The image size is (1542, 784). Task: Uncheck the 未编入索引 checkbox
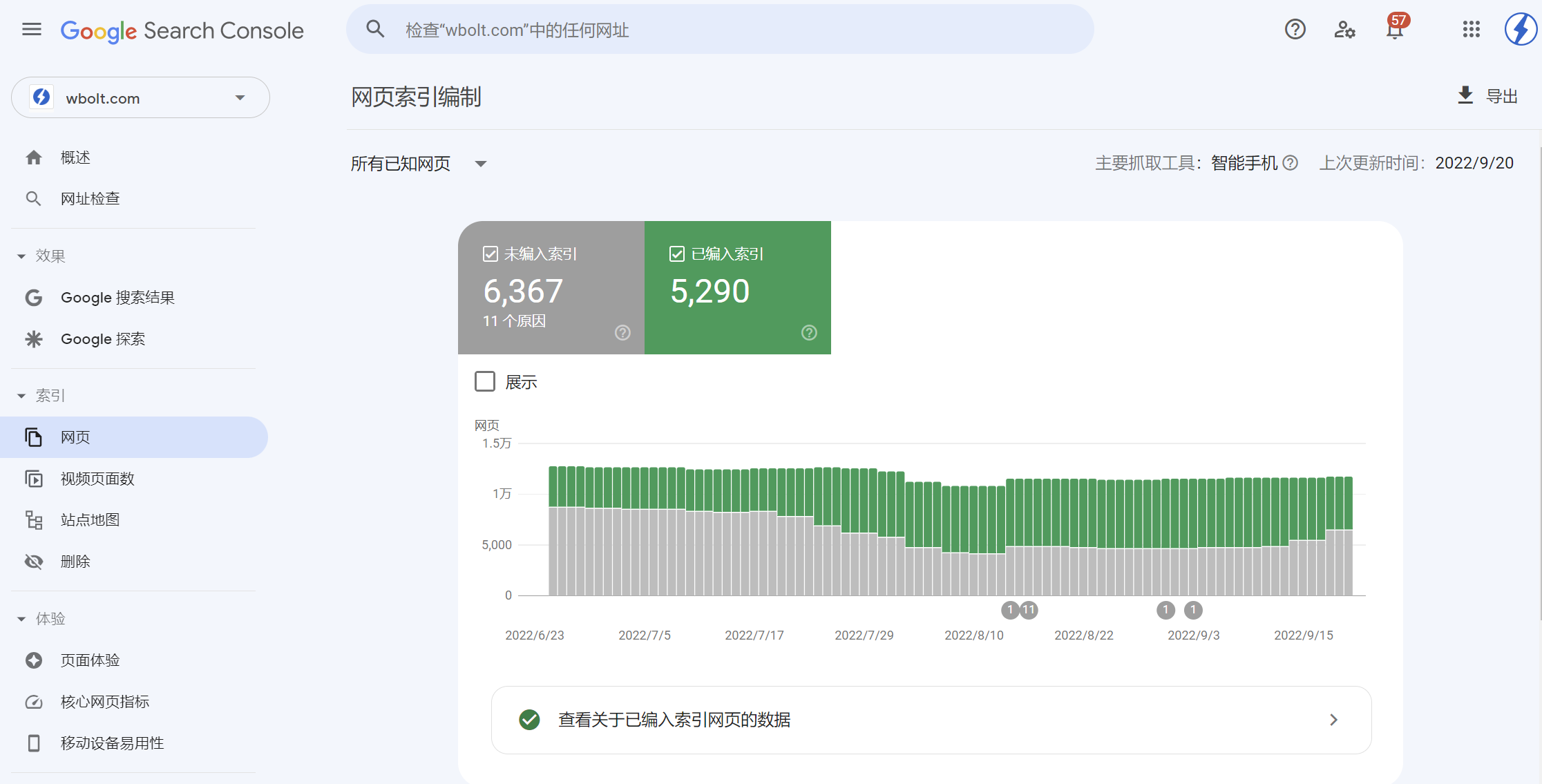click(x=490, y=254)
